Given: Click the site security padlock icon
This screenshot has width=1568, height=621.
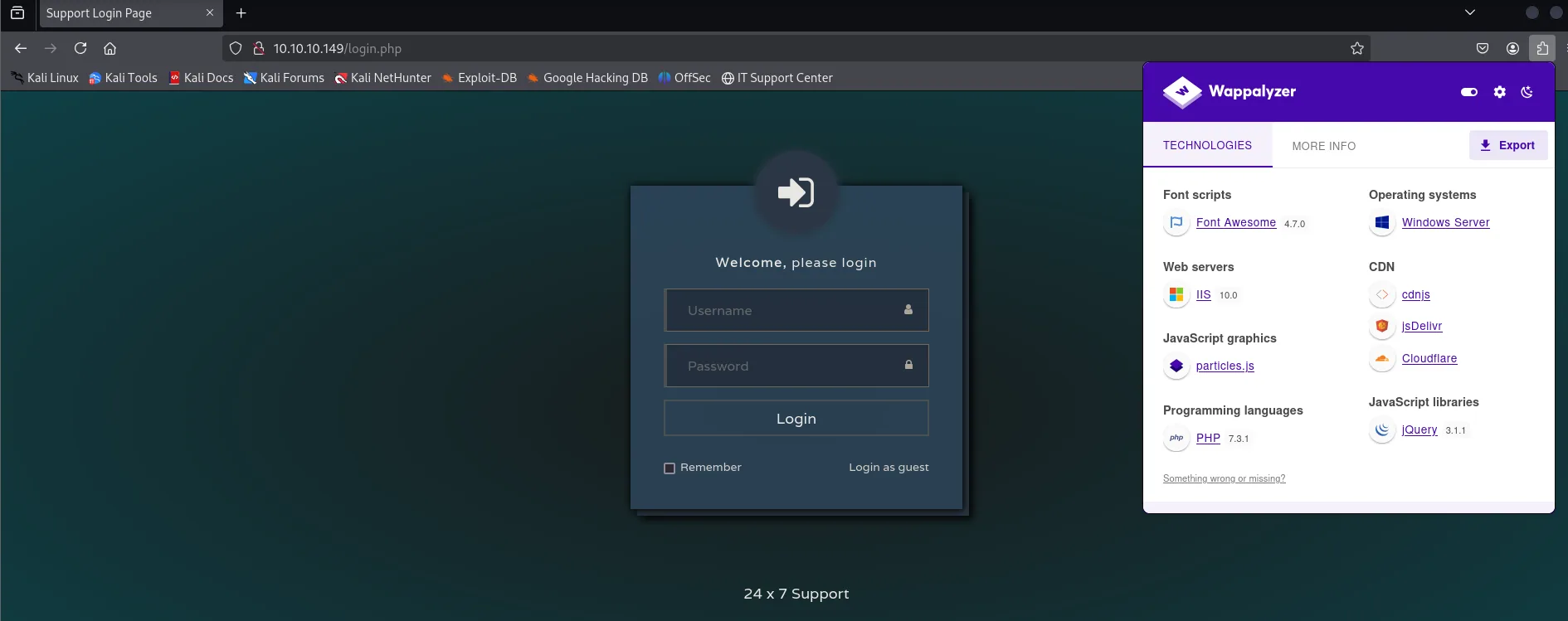Looking at the screenshot, I should coord(258,48).
